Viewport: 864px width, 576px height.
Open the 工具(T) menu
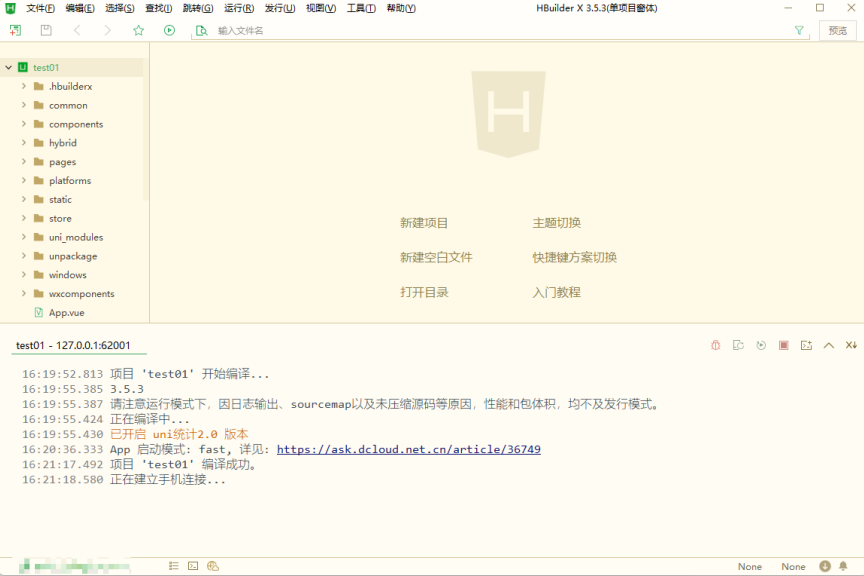tap(361, 8)
